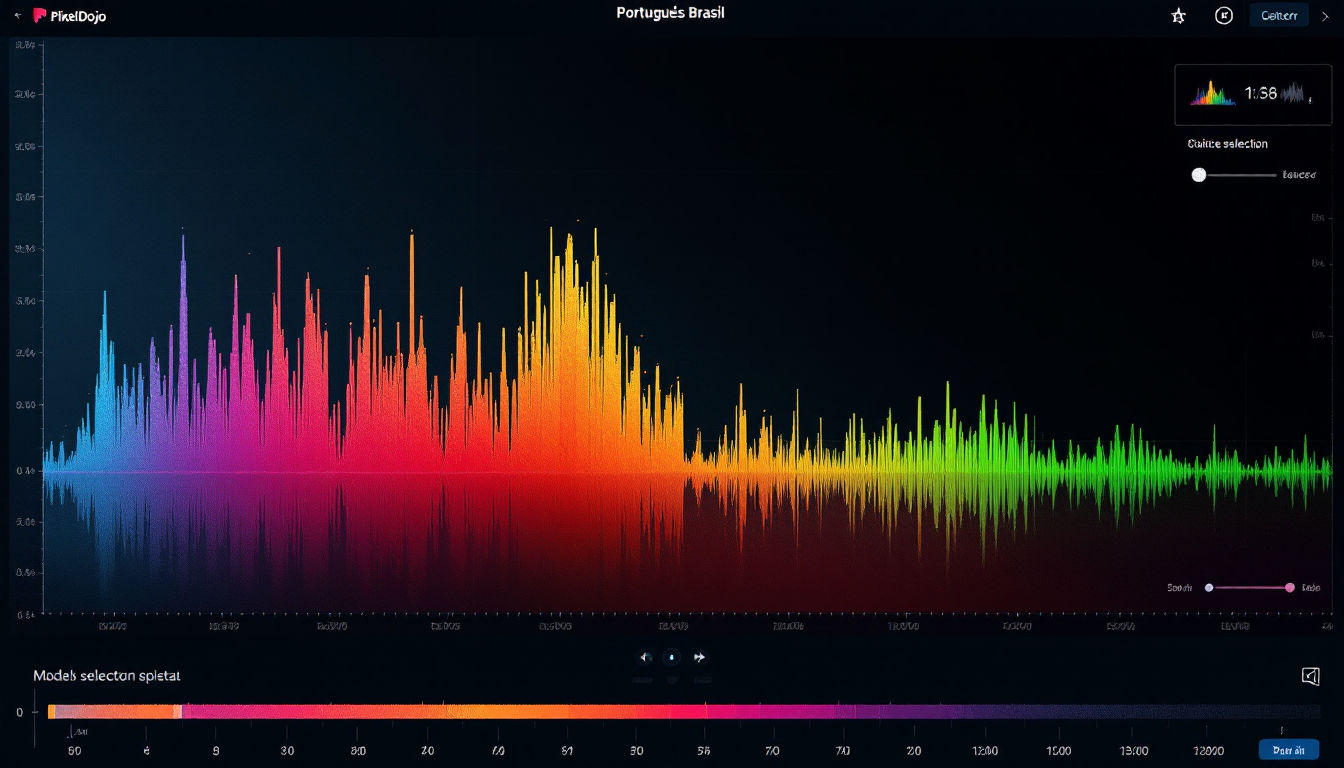Click the Português Brasil title
Image resolution: width=1344 pixels, height=768 pixels.
(672, 13)
